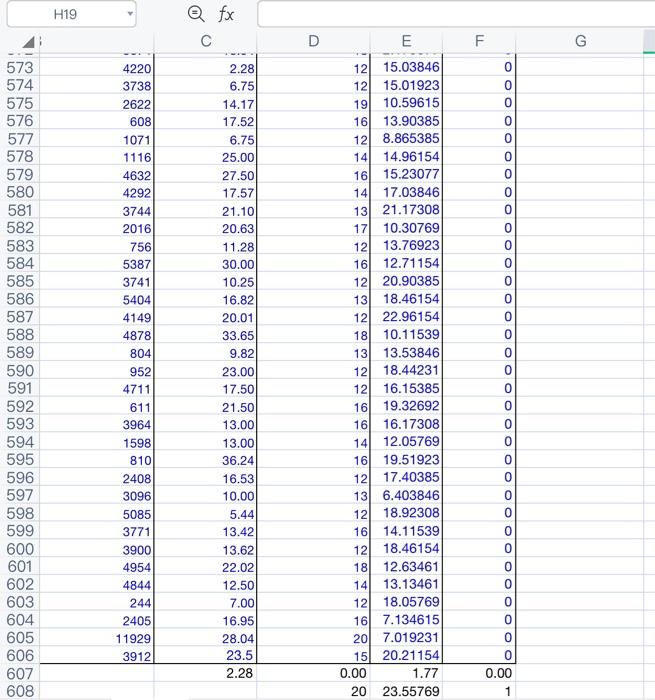Click cell showing 21.17308
Screen dimensions: 655x700
[x=406, y=210]
